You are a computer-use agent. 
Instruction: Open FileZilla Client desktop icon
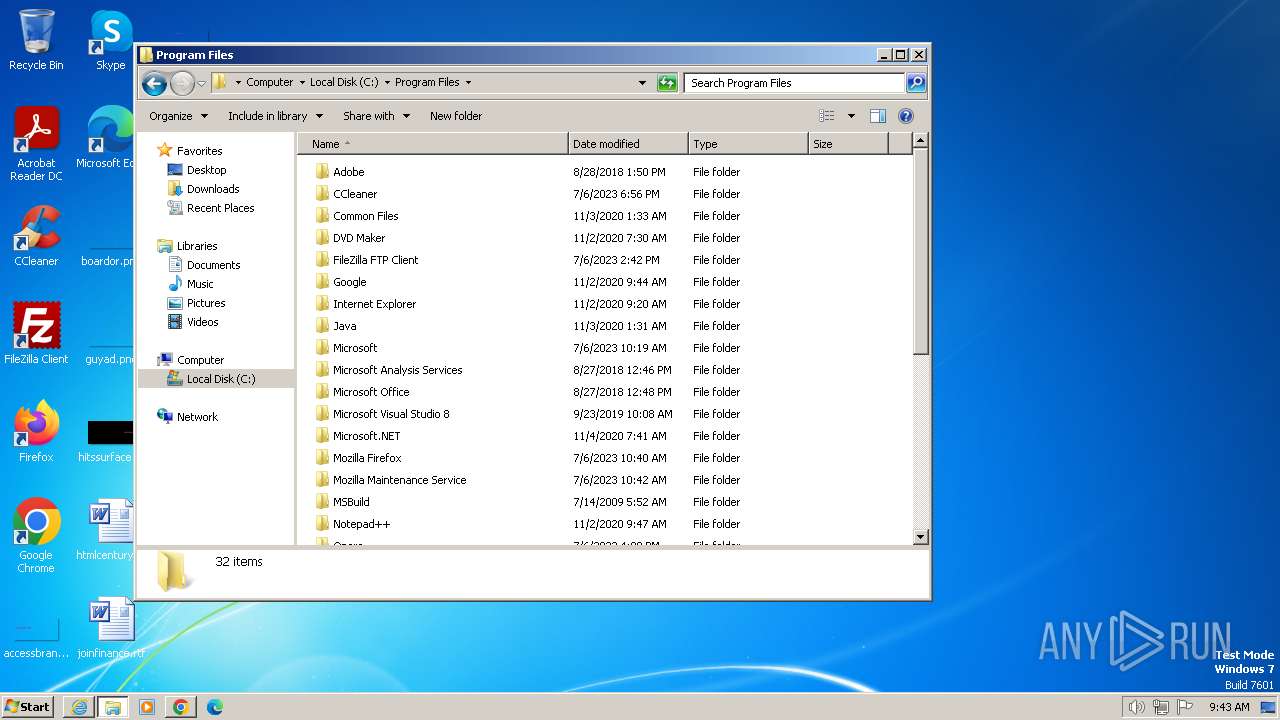[x=36, y=334]
